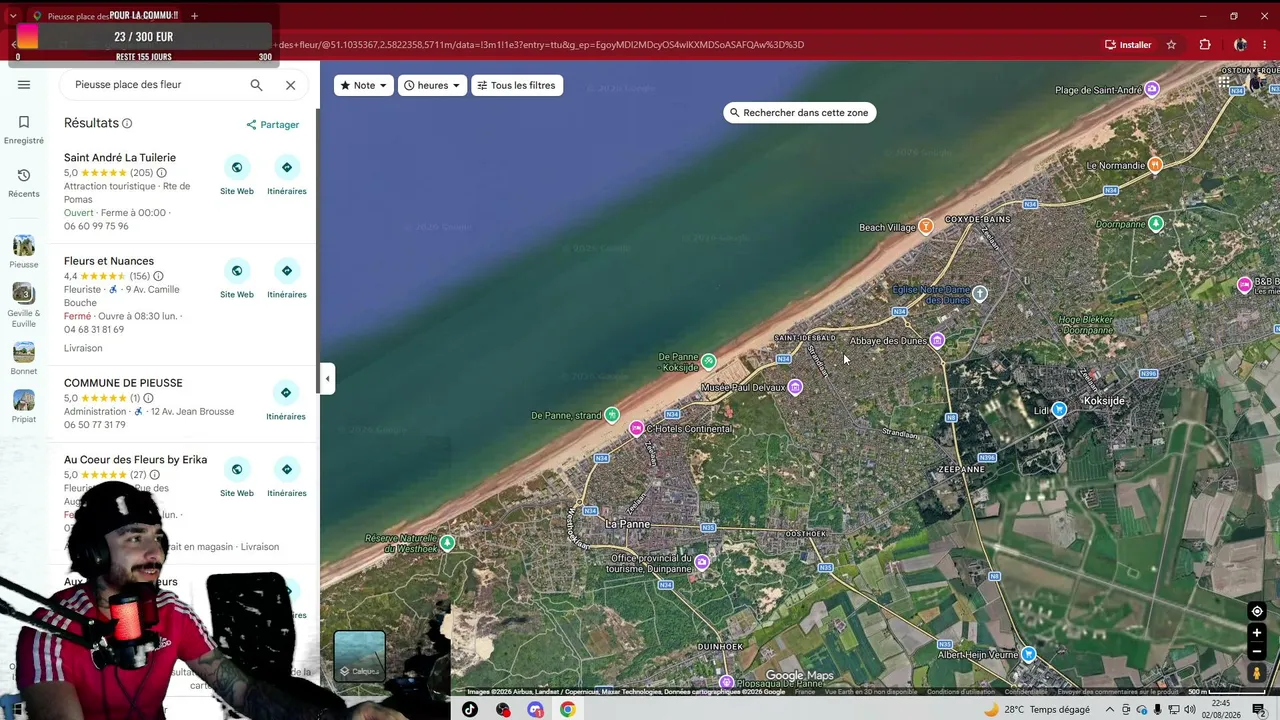
Task: Open Site Web for Saint André La Tuilerie
Action: pyautogui.click(x=237, y=175)
